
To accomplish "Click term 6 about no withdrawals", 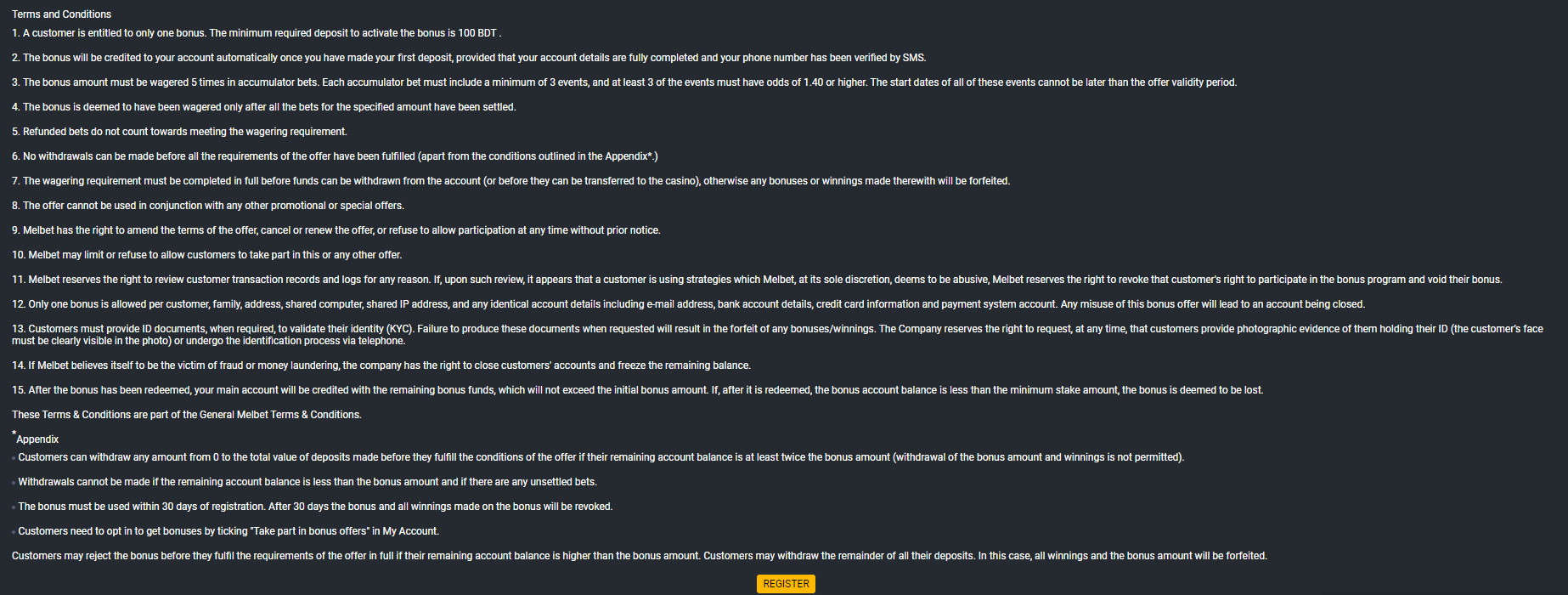I will click(x=335, y=156).
